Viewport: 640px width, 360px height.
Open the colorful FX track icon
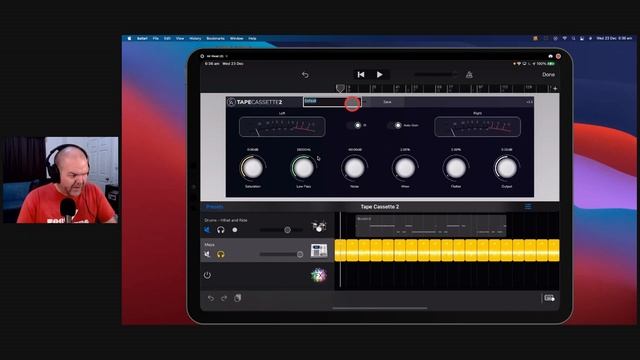click(319, 276)
